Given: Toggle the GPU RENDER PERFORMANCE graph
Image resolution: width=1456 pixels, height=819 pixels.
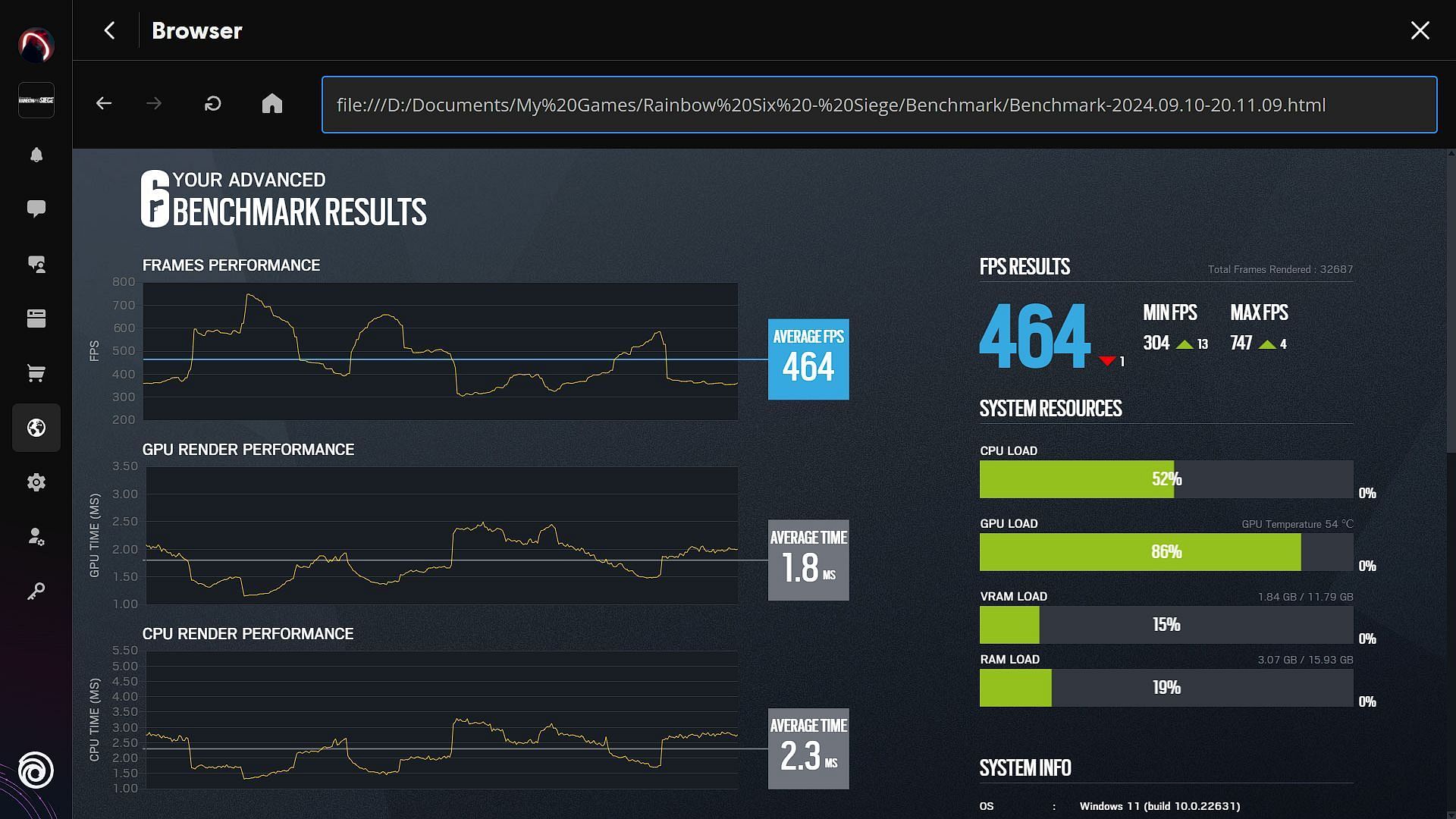Looking at the screenshot, I should [248, 449].
